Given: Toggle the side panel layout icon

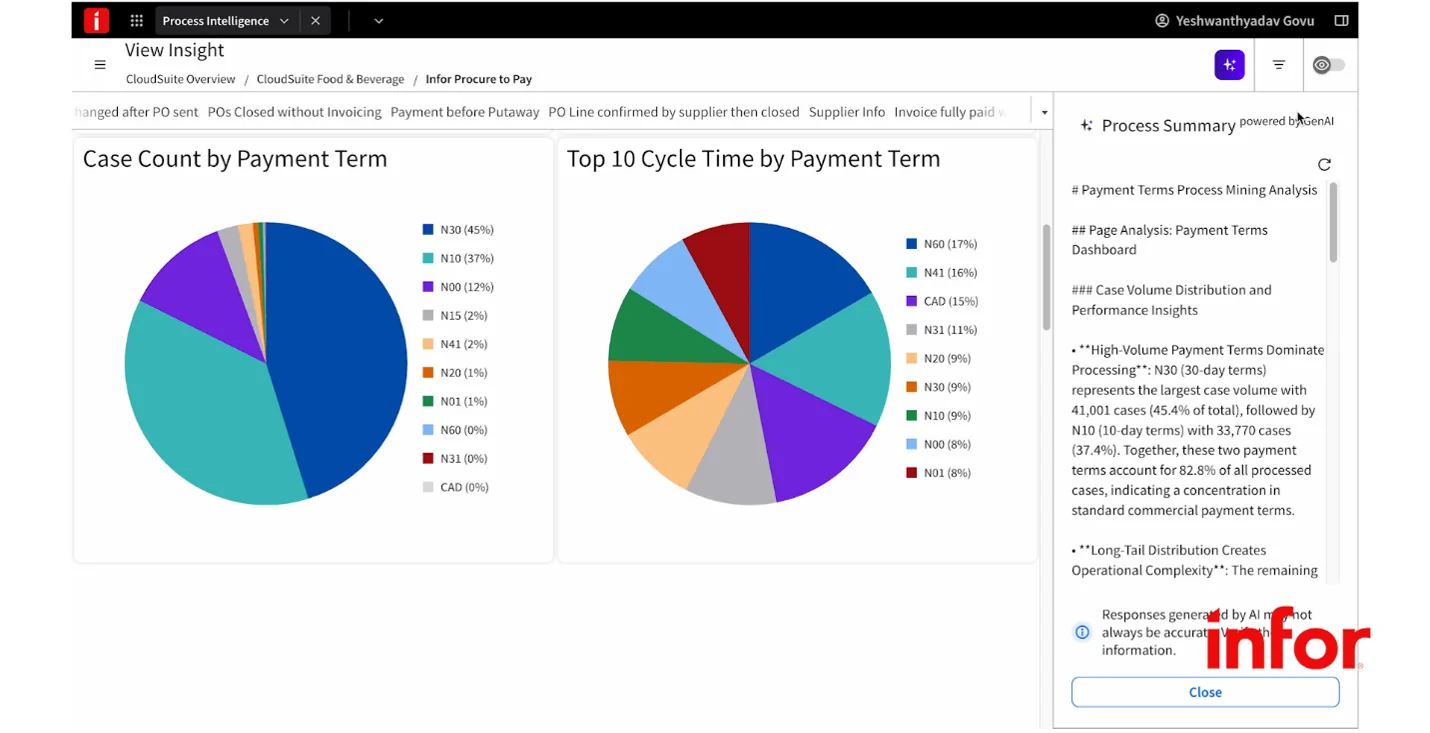Looking at the screenshot, I should click(1341, 20).
